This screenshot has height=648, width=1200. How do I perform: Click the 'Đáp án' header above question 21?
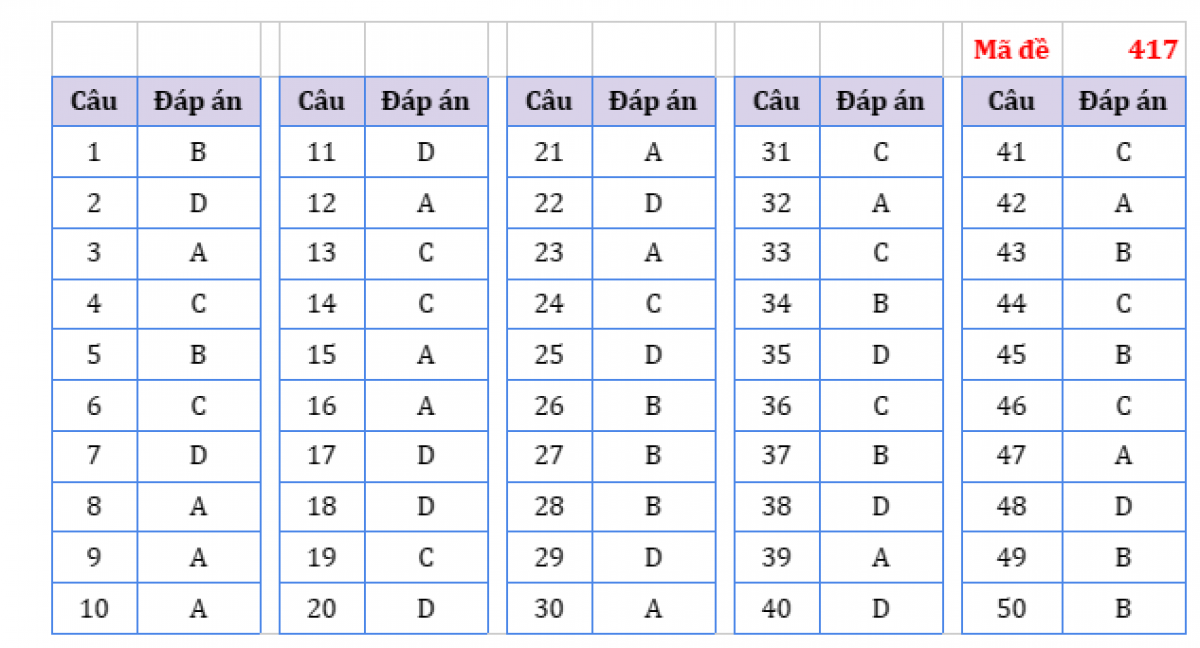point(654,101)
